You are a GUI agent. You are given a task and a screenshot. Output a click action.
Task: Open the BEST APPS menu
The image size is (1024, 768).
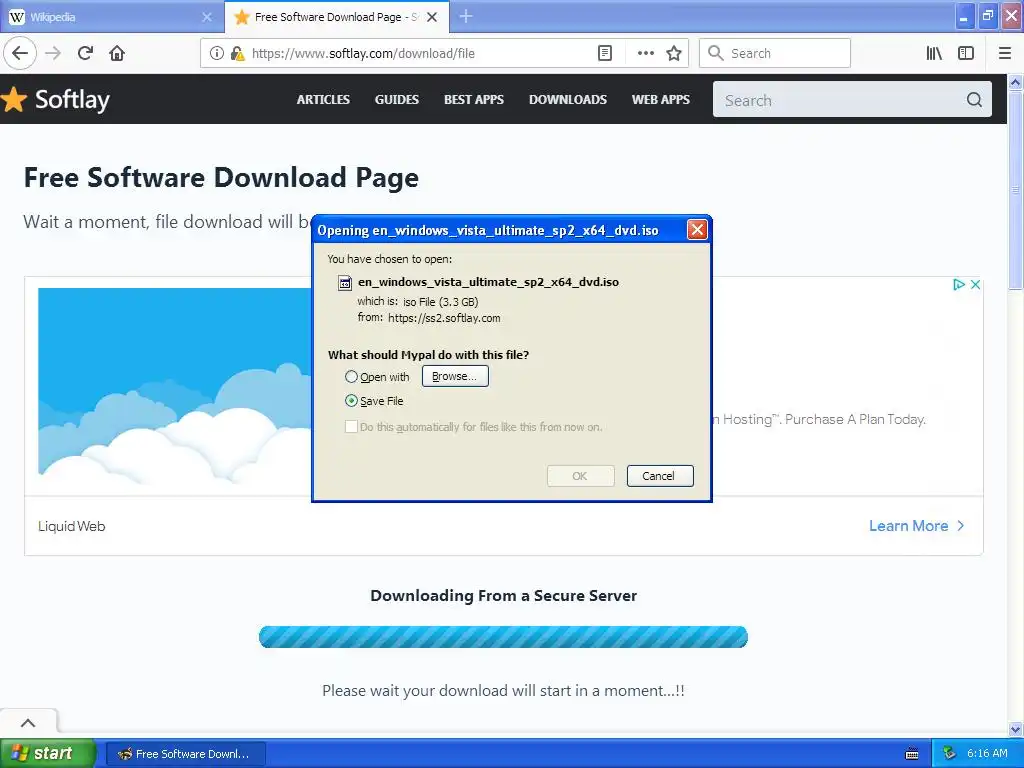(x=473, y=100)
